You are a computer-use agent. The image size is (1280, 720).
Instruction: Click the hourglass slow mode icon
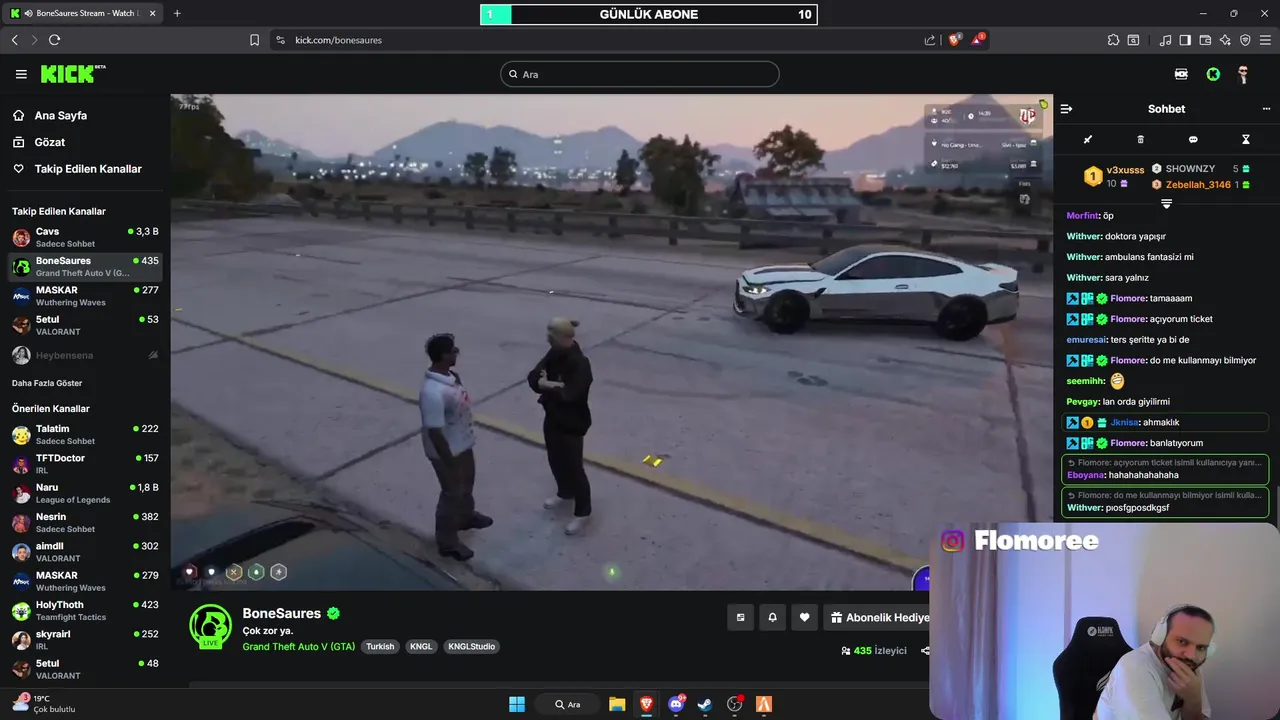pos(1246,139)
